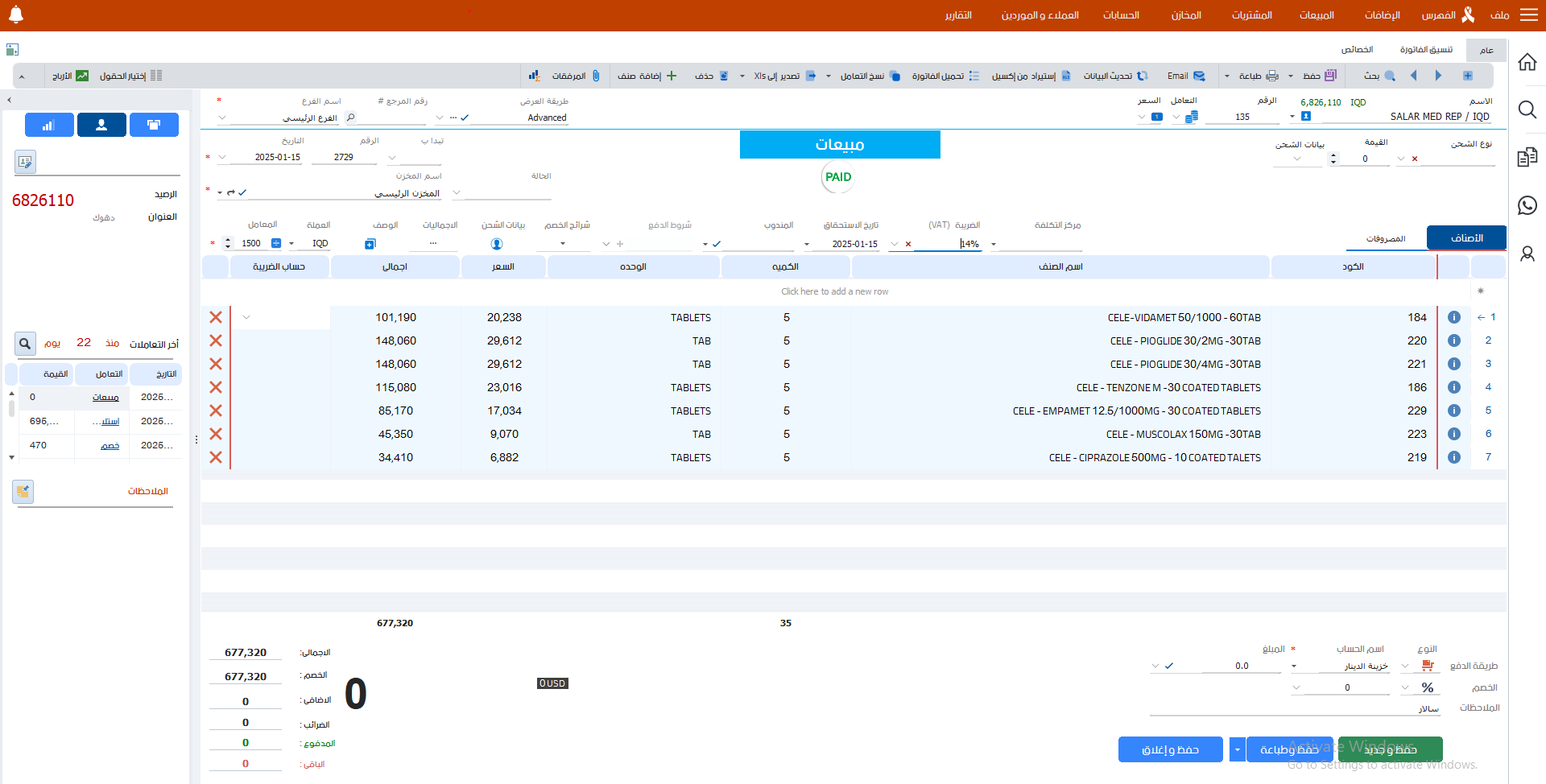
Task: Click the notification bell icon
Action: [x=16, y=14]
